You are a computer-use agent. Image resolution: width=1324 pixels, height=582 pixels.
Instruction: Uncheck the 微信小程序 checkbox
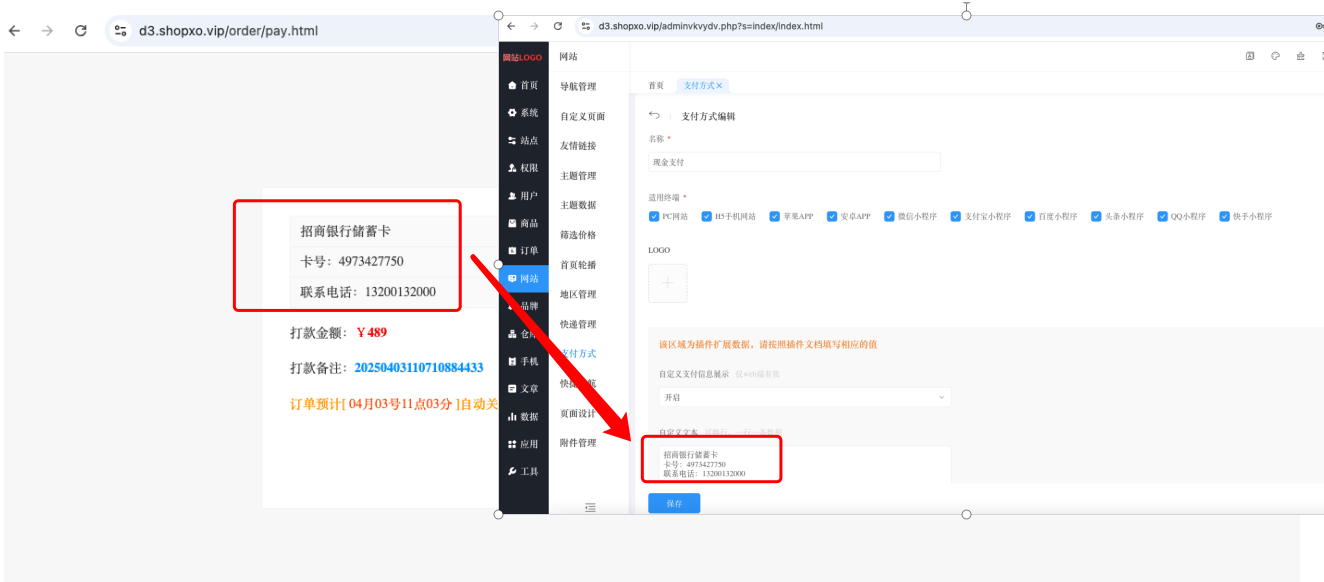coord(889,216)
